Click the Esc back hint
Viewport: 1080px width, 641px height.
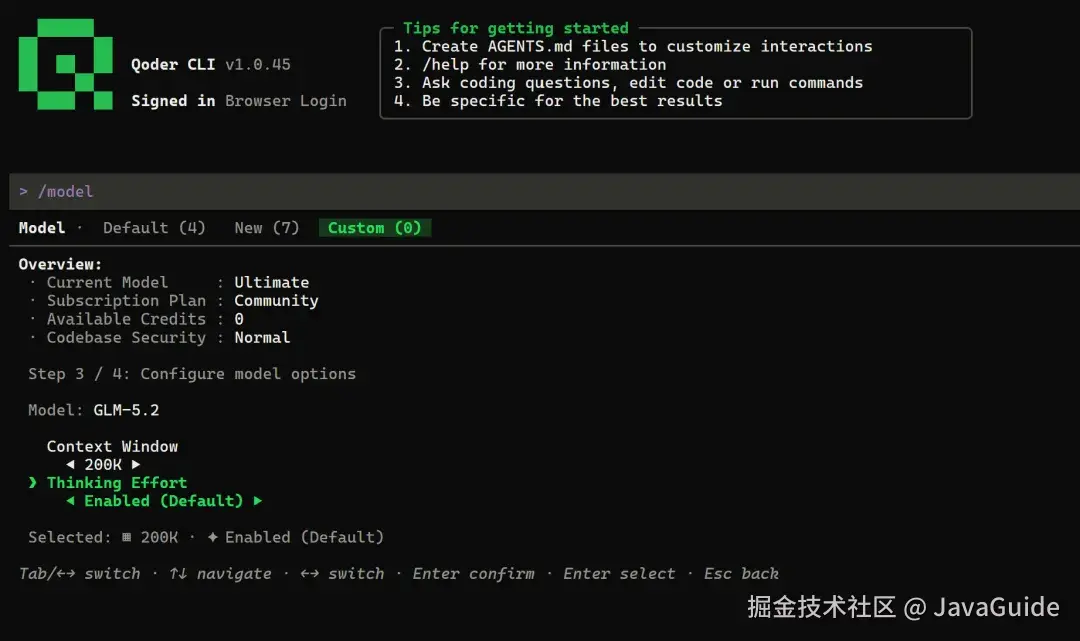(741, 574)
